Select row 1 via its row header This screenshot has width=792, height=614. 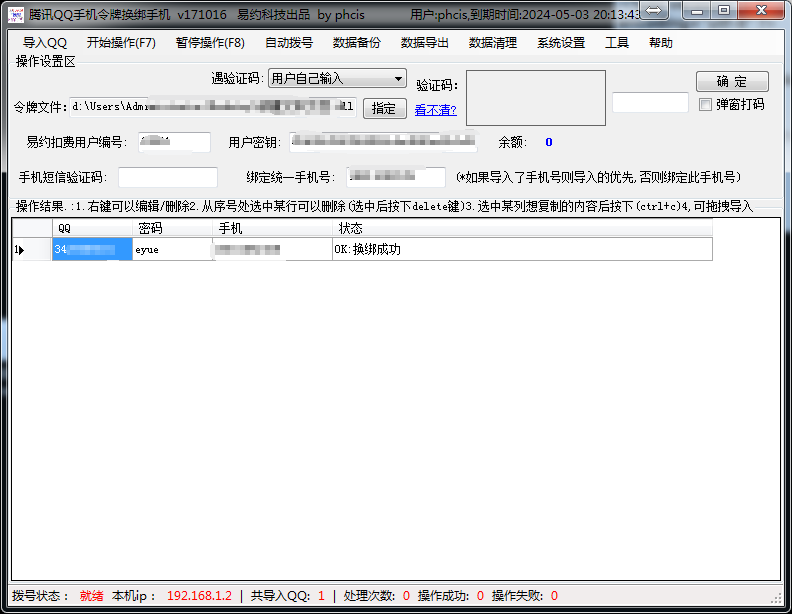click(32, 249)
